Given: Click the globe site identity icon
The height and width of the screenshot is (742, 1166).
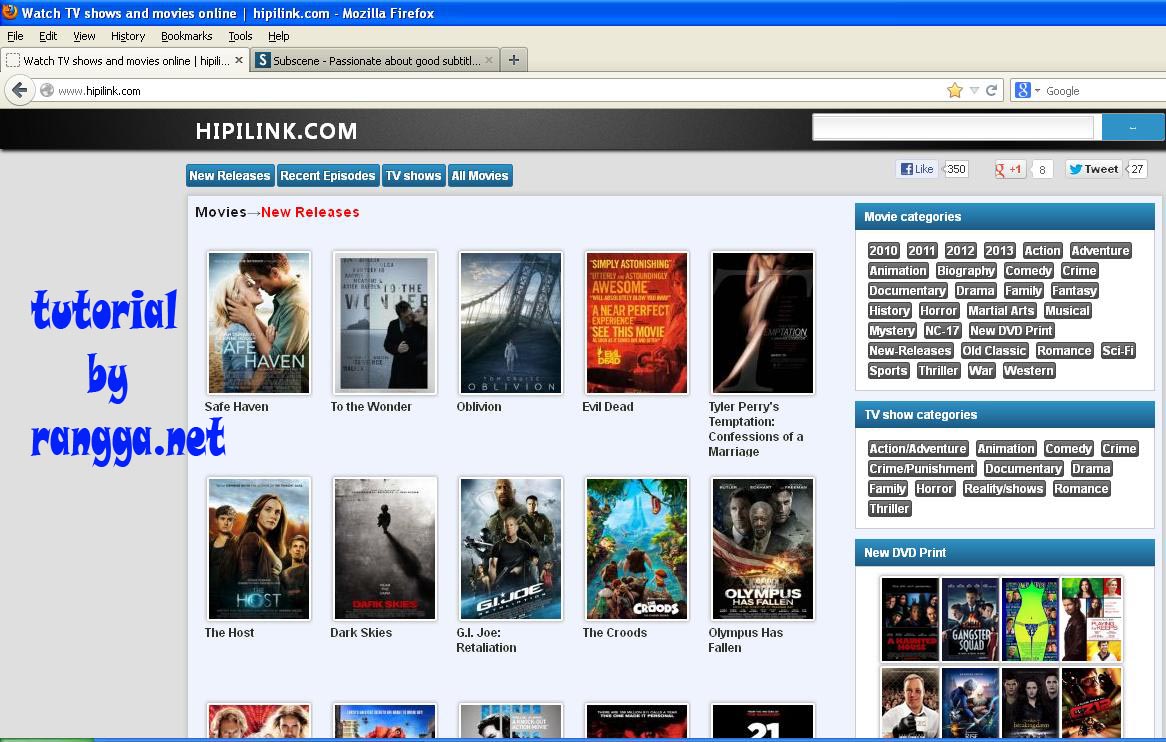Looking at the screenshot, I should coord(47,91).
